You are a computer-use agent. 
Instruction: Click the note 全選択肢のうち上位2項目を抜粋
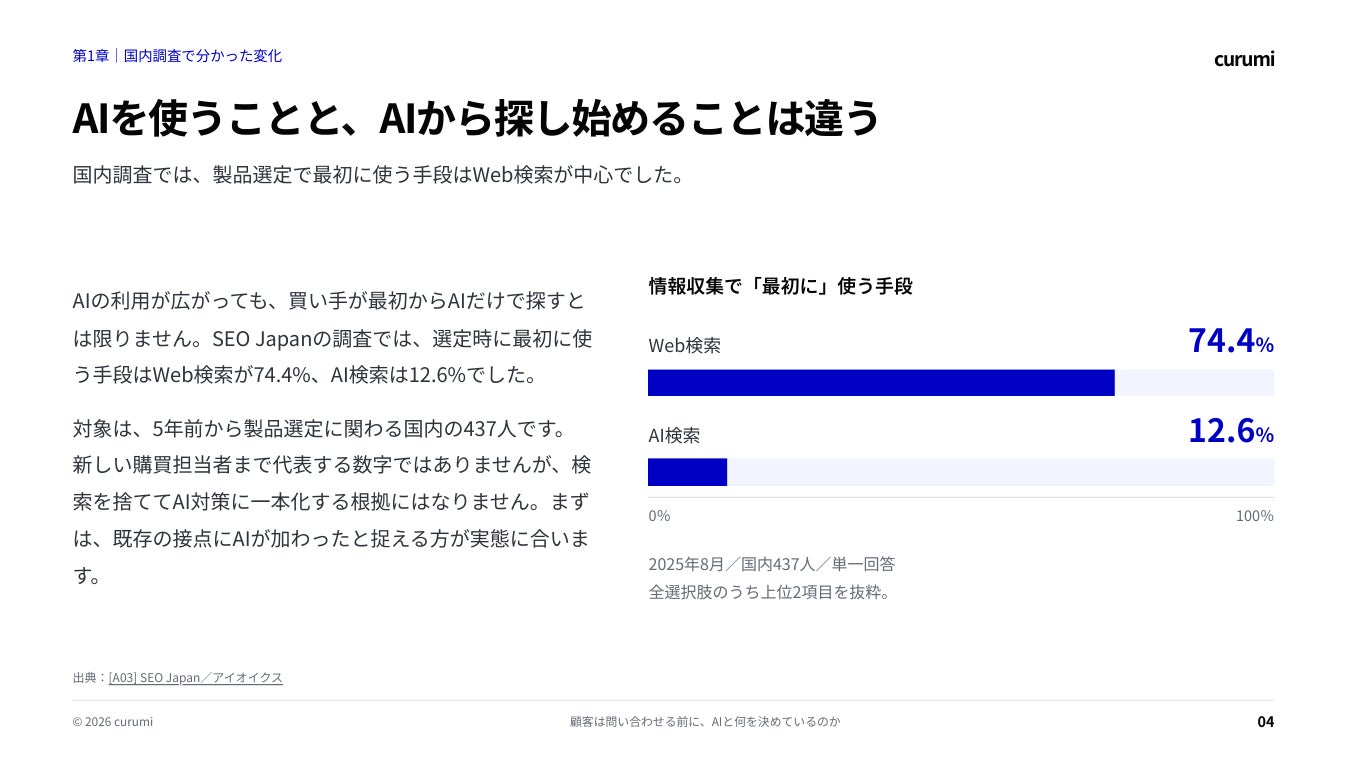coord(769,592)
